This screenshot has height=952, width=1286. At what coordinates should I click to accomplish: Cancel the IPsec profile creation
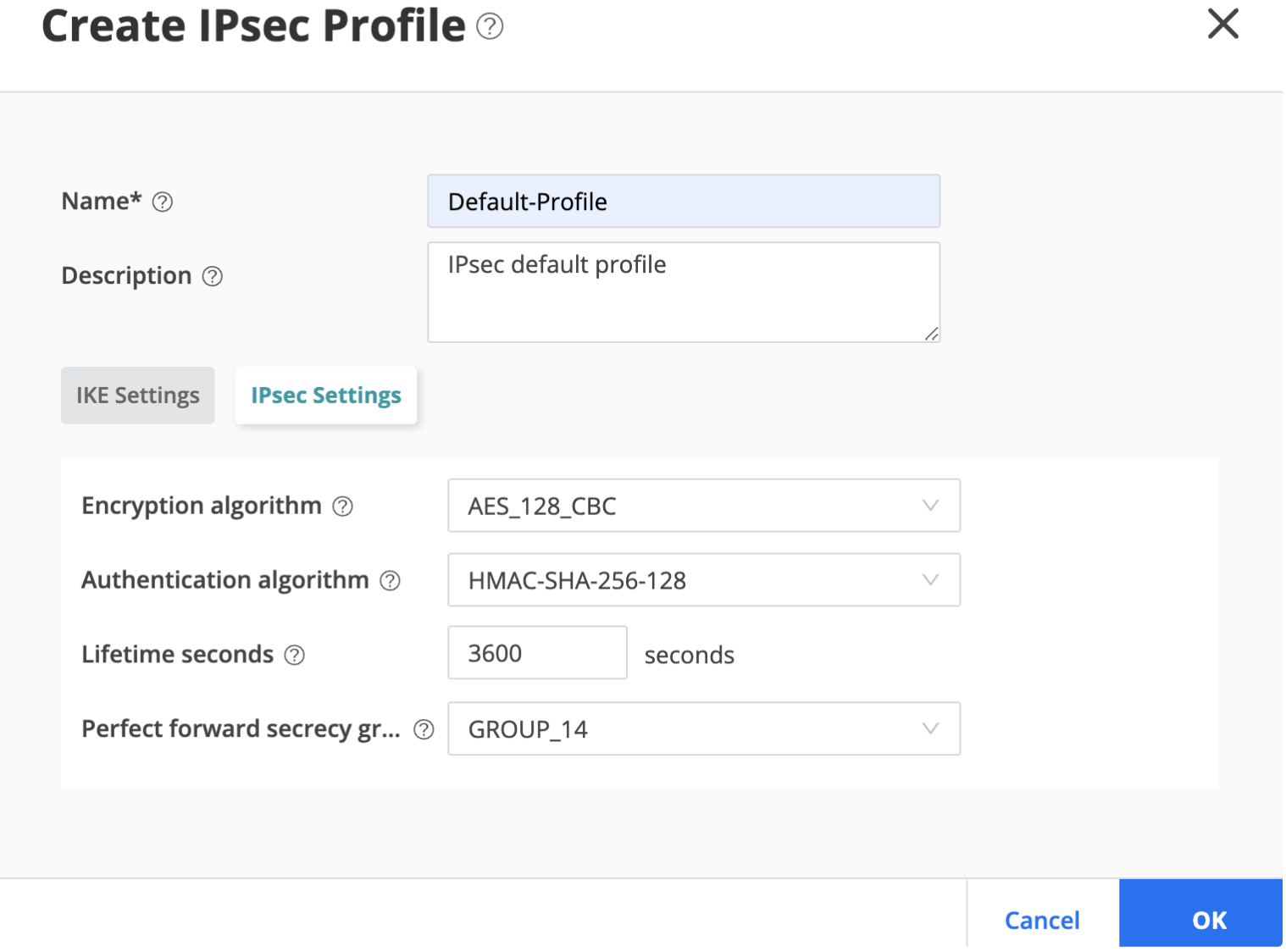[x=1042, y=920]
